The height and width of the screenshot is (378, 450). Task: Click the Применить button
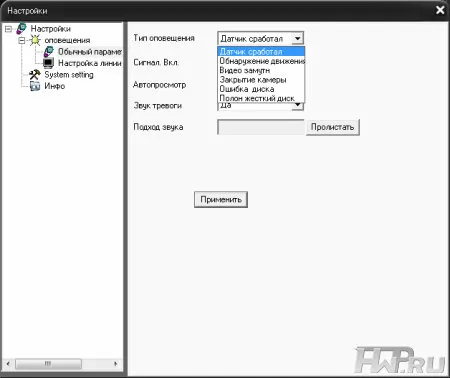tap(221, 199)
